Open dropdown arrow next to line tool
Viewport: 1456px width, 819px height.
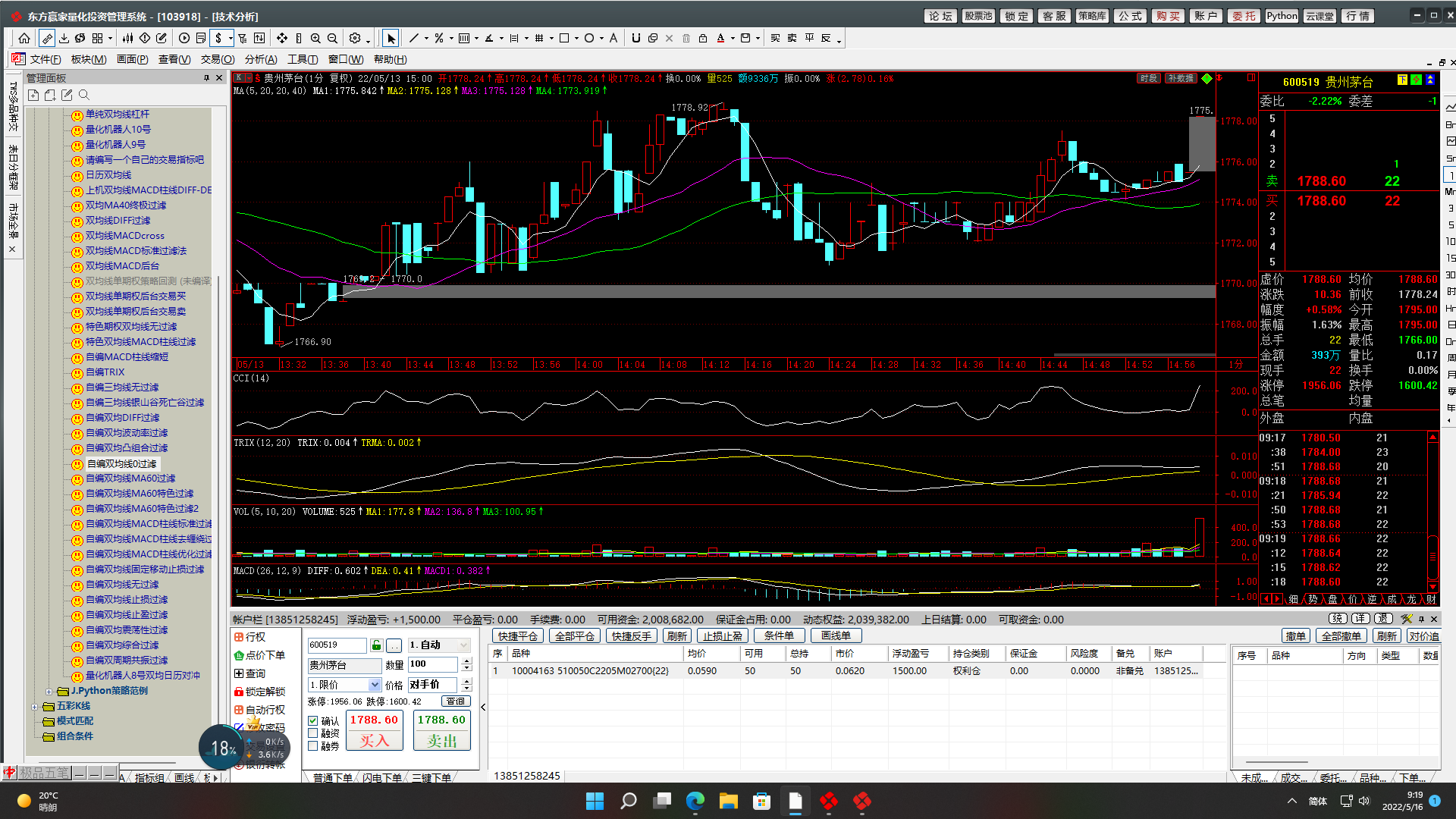pyautogui.click(x=426, y=38)
